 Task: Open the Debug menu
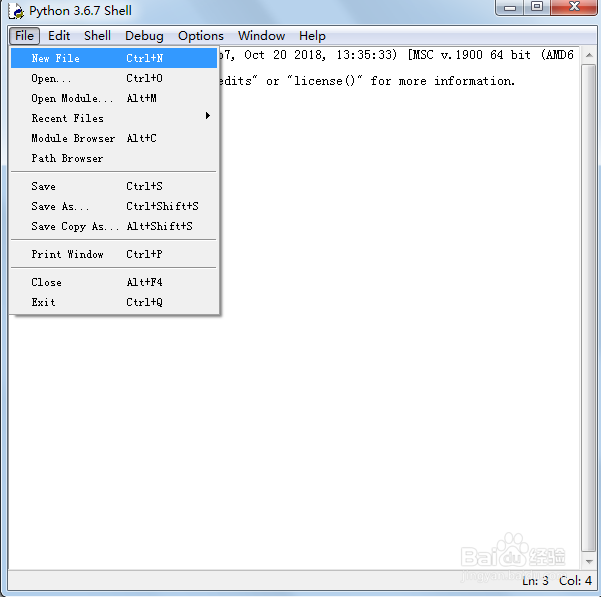[x=144, y=36]
